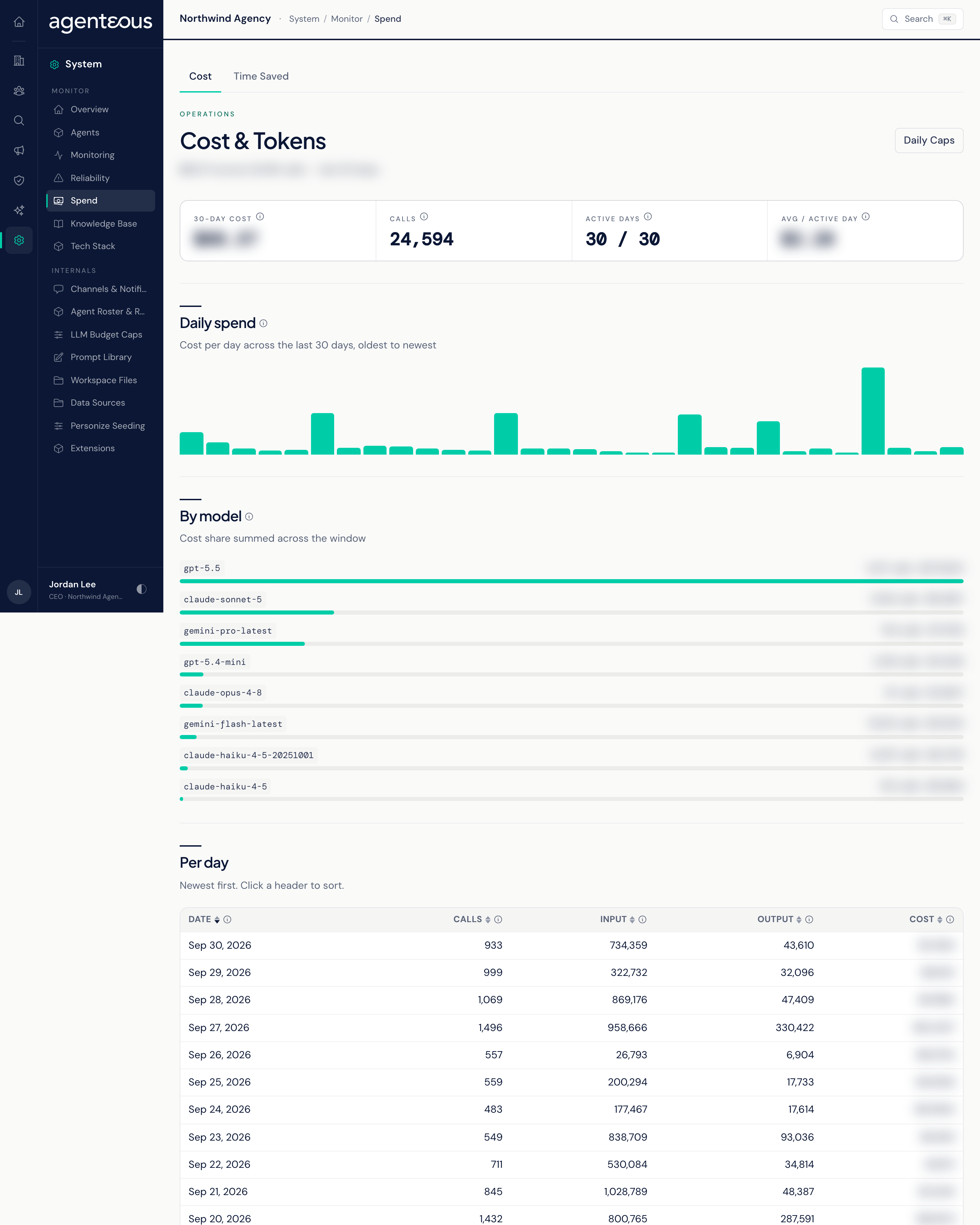Viewport: 980px width, 1225px height.
Task: Click the info icon next to Calls stat
Action: 424,216
